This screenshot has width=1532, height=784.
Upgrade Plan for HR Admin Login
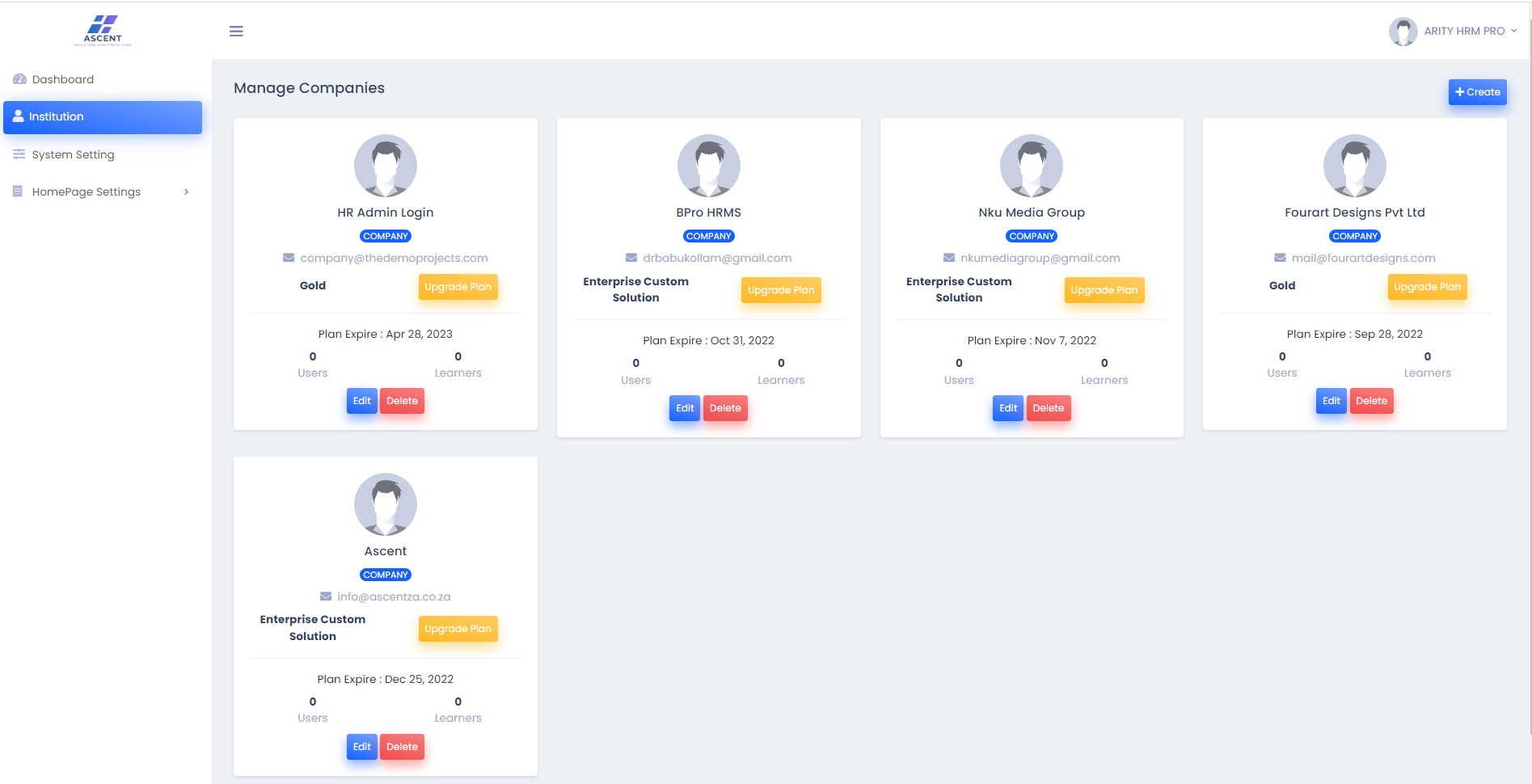(458, 287)
